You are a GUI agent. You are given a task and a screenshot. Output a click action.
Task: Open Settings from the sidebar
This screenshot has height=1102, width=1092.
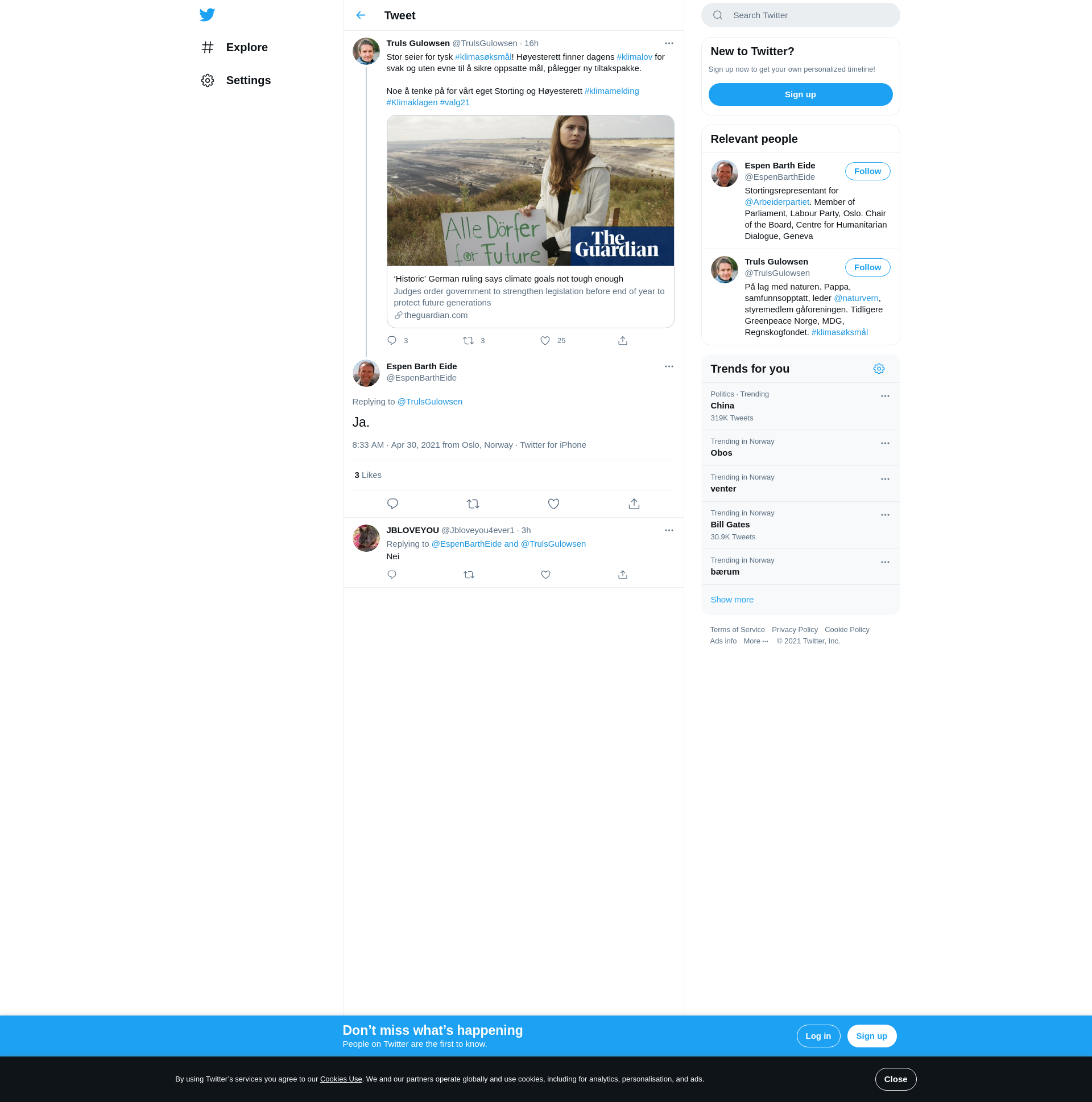pyautogui.click(x=236, y=80)
